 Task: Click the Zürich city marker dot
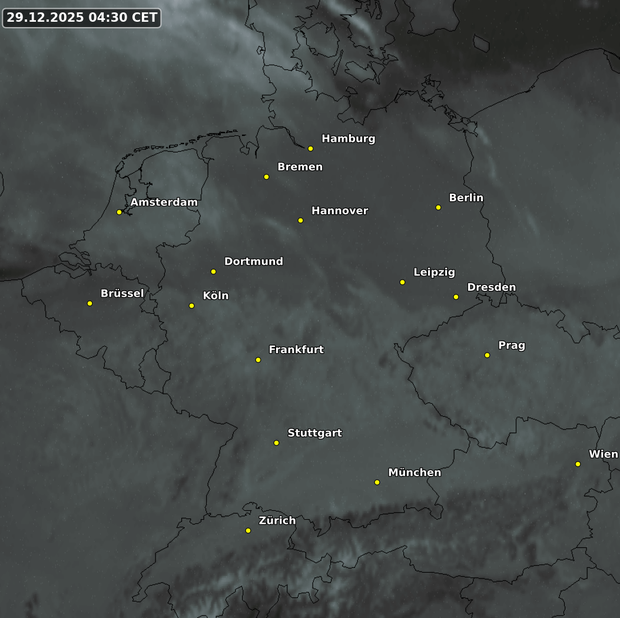click(248, 531)
